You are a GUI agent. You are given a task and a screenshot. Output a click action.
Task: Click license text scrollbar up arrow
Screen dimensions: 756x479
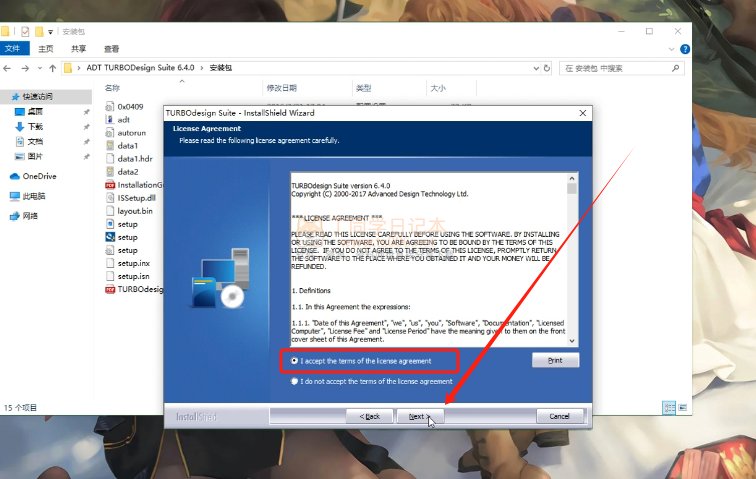(x=572, y=178)
